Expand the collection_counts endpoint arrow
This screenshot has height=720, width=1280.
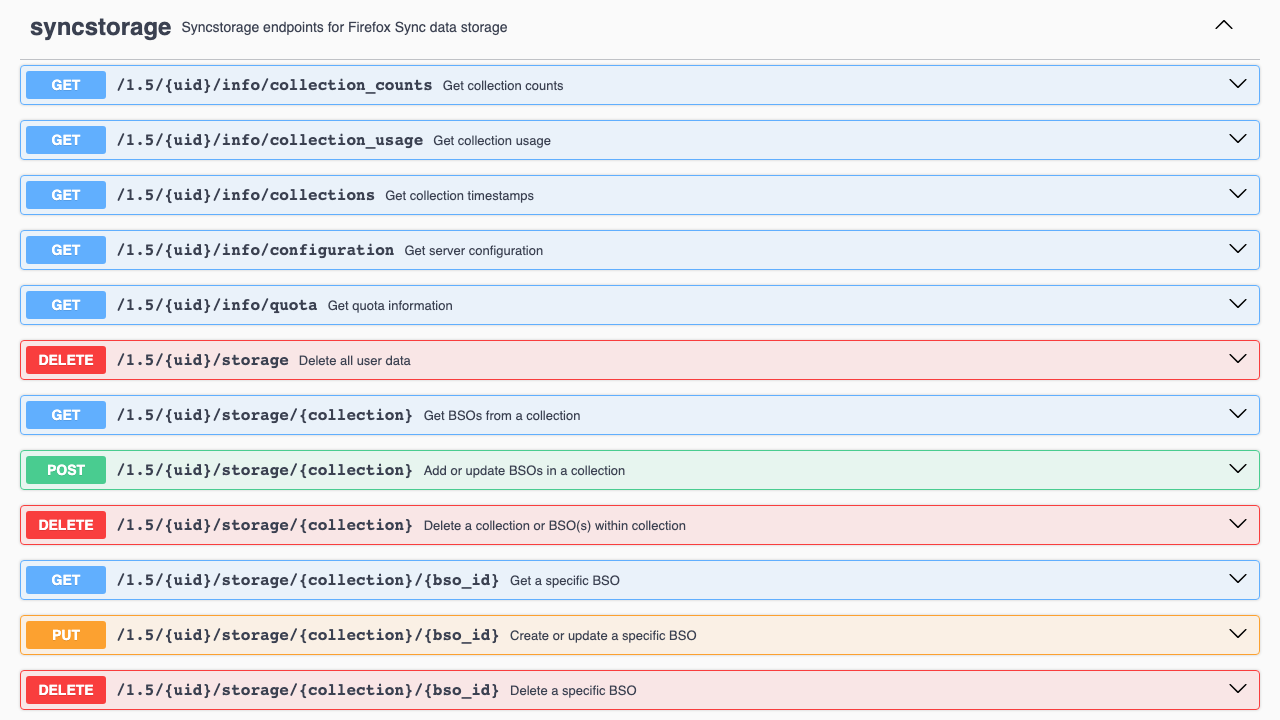point(1238,84)
